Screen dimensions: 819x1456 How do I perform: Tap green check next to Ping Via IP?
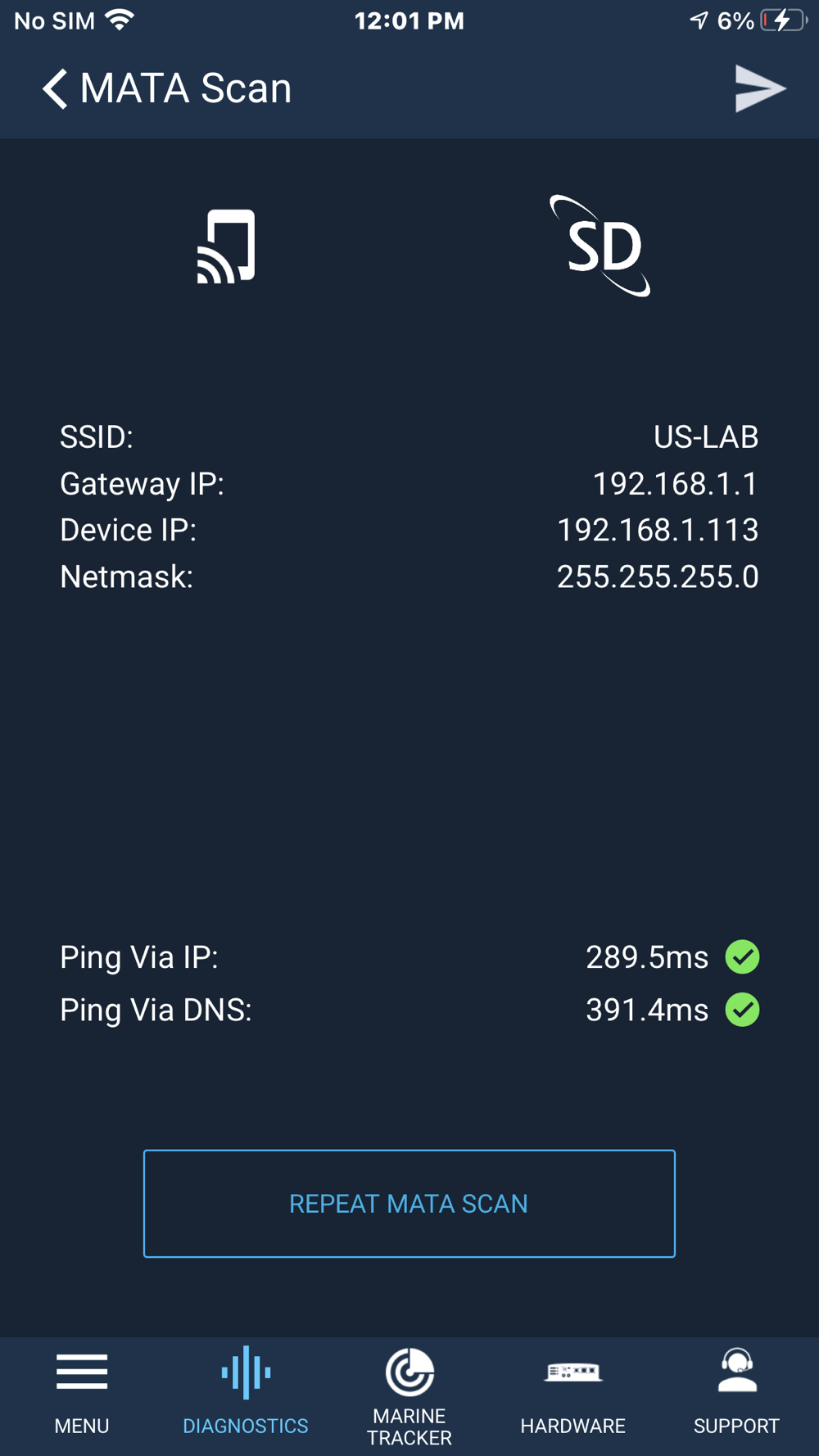point(743,957)
